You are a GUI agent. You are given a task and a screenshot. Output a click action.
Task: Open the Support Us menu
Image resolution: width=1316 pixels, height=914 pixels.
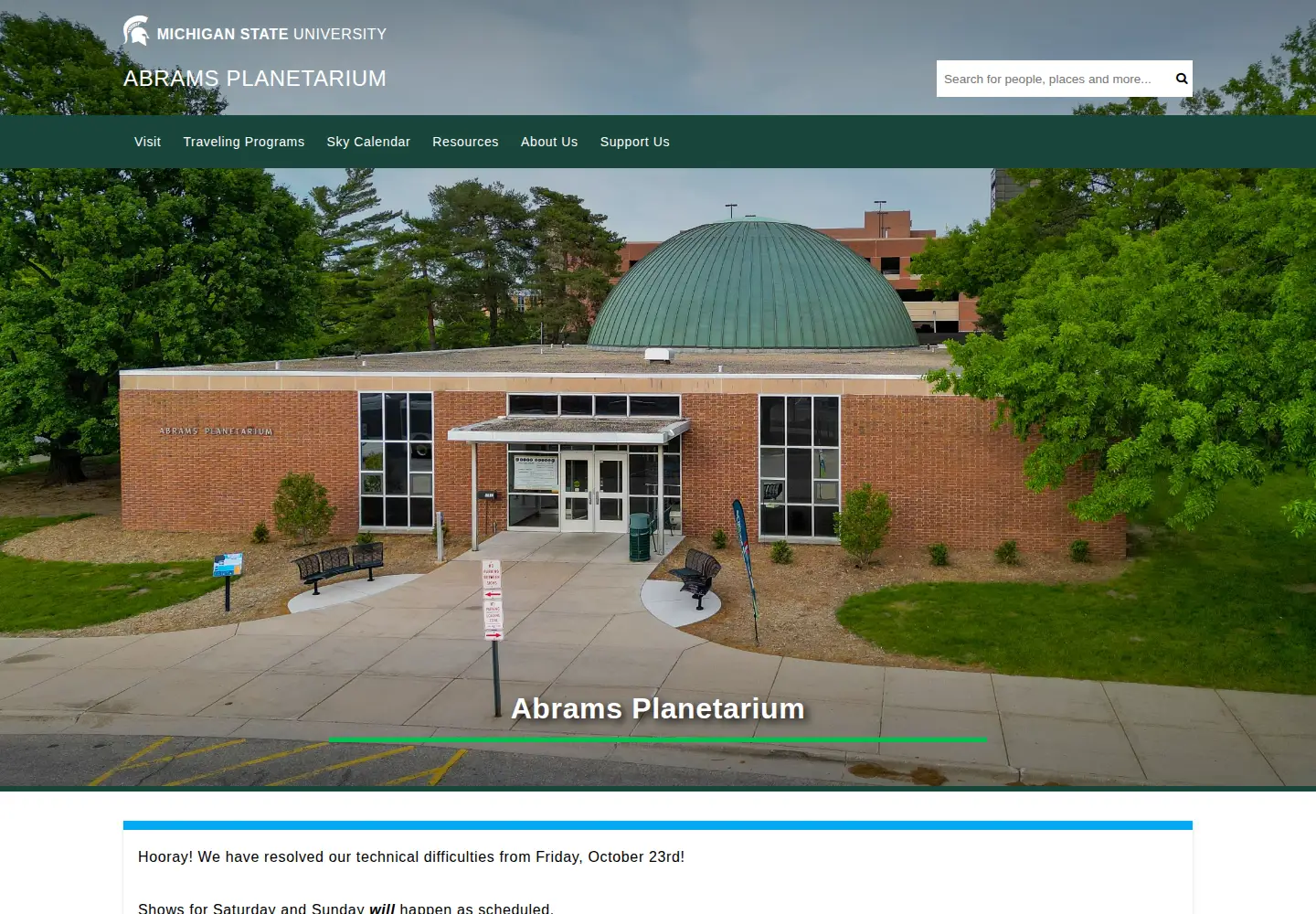[x=635, y=142]
